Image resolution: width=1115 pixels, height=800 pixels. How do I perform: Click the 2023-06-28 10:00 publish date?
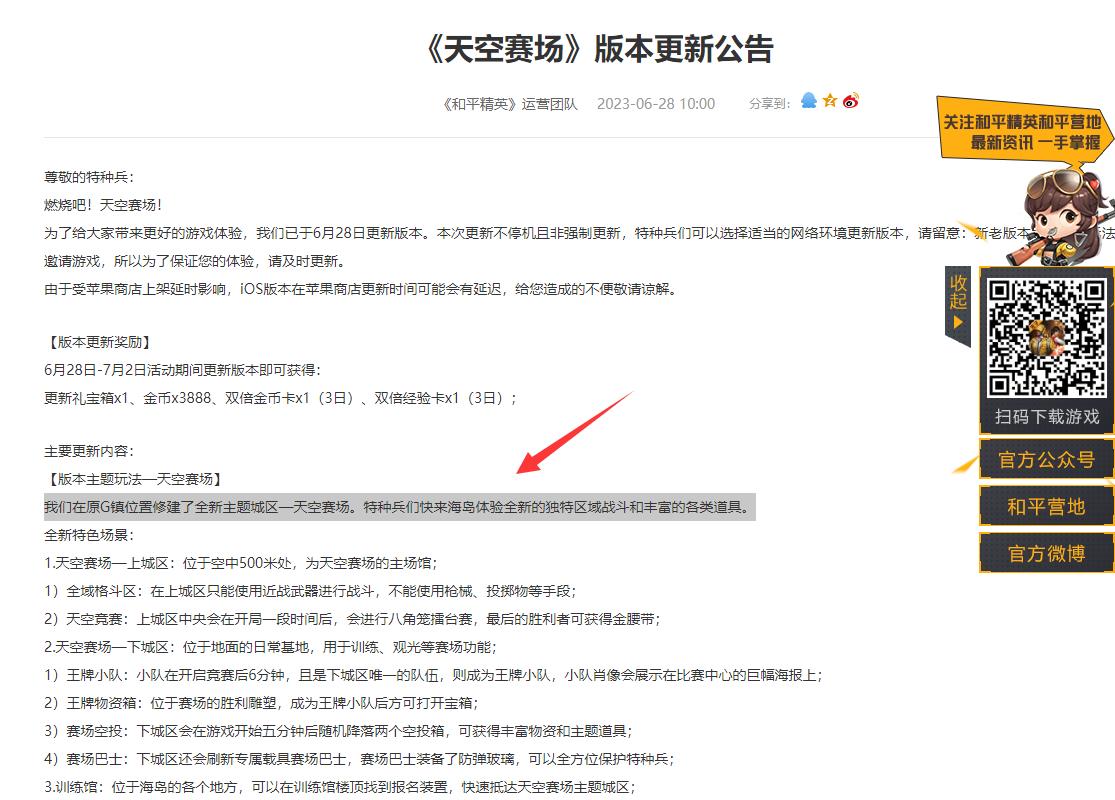point(656,103)
